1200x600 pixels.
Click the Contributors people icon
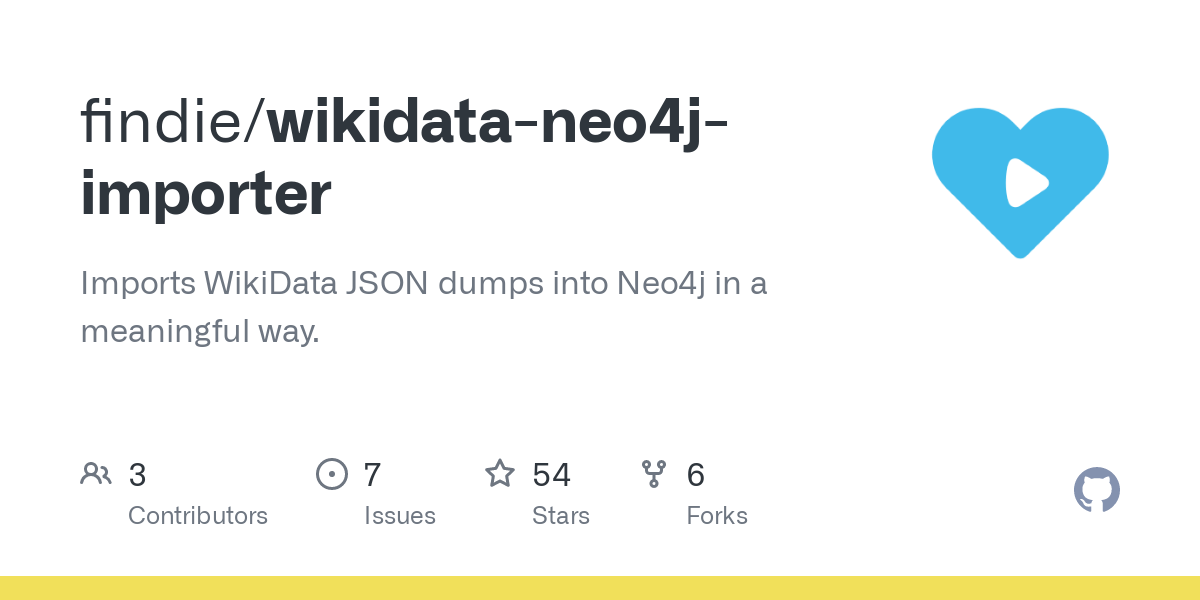pos(96,474)
